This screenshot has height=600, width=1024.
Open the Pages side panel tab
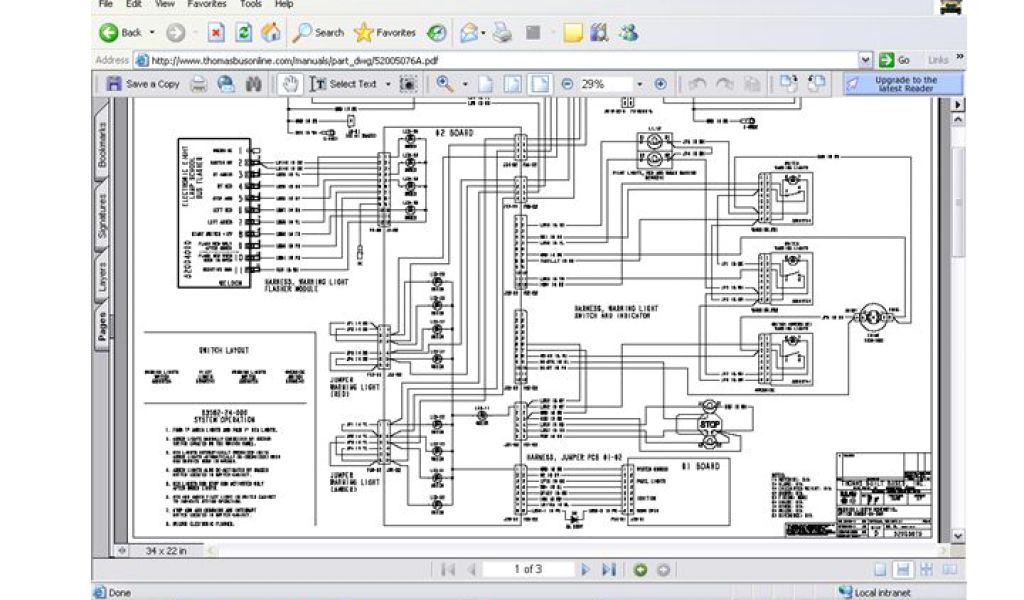click(x=102, y=326)
